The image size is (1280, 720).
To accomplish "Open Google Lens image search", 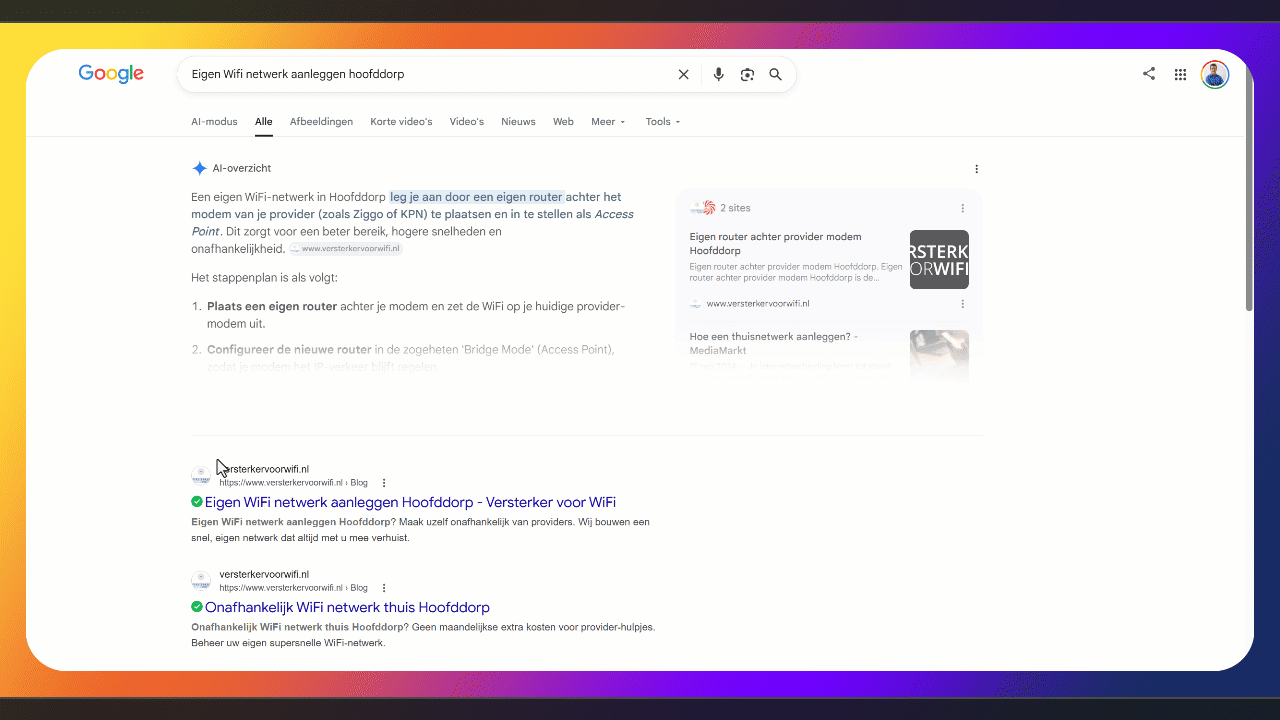I will pos(747,74).
